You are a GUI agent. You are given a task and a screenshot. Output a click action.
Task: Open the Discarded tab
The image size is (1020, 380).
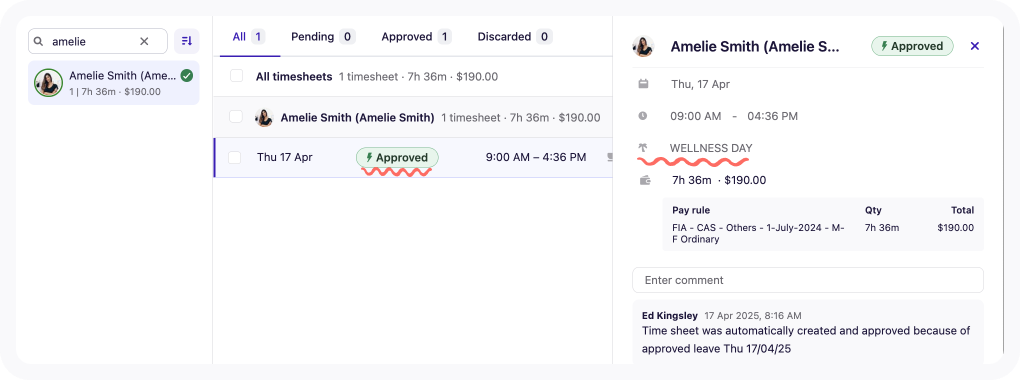point(515,36)
